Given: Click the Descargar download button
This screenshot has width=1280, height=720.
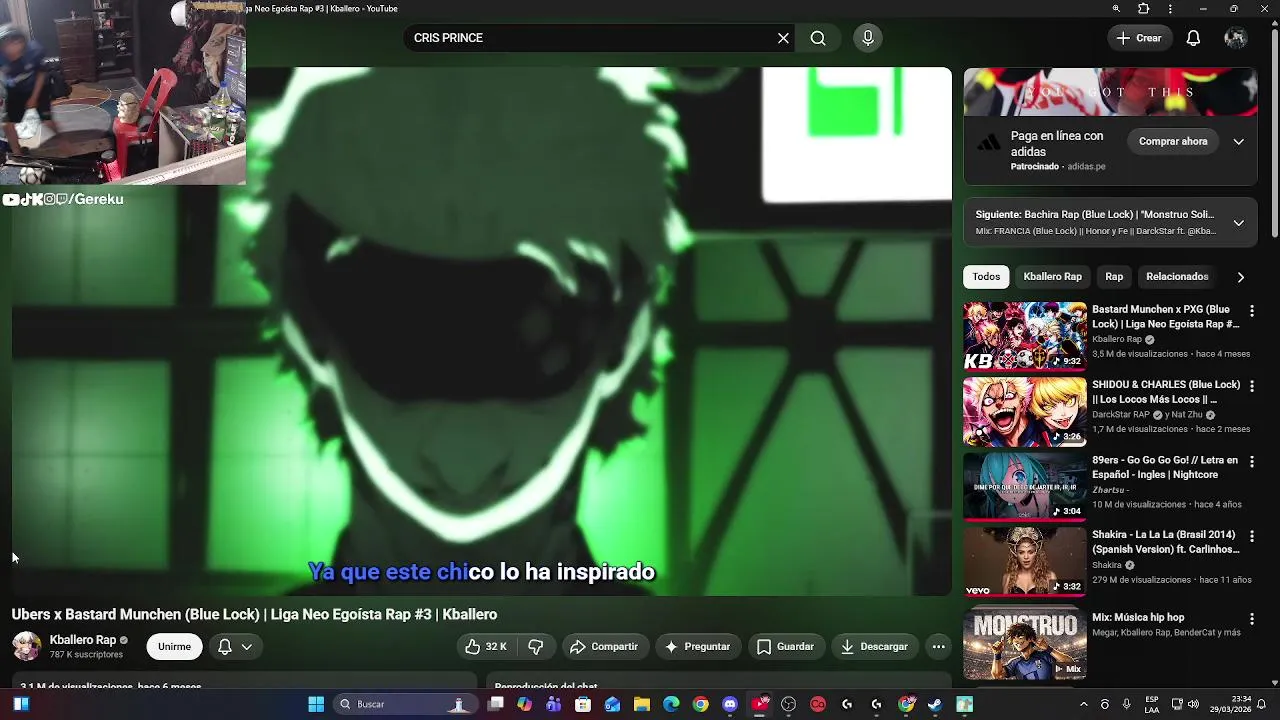Looking at the screenshot, I should click(x=874, y=647).
